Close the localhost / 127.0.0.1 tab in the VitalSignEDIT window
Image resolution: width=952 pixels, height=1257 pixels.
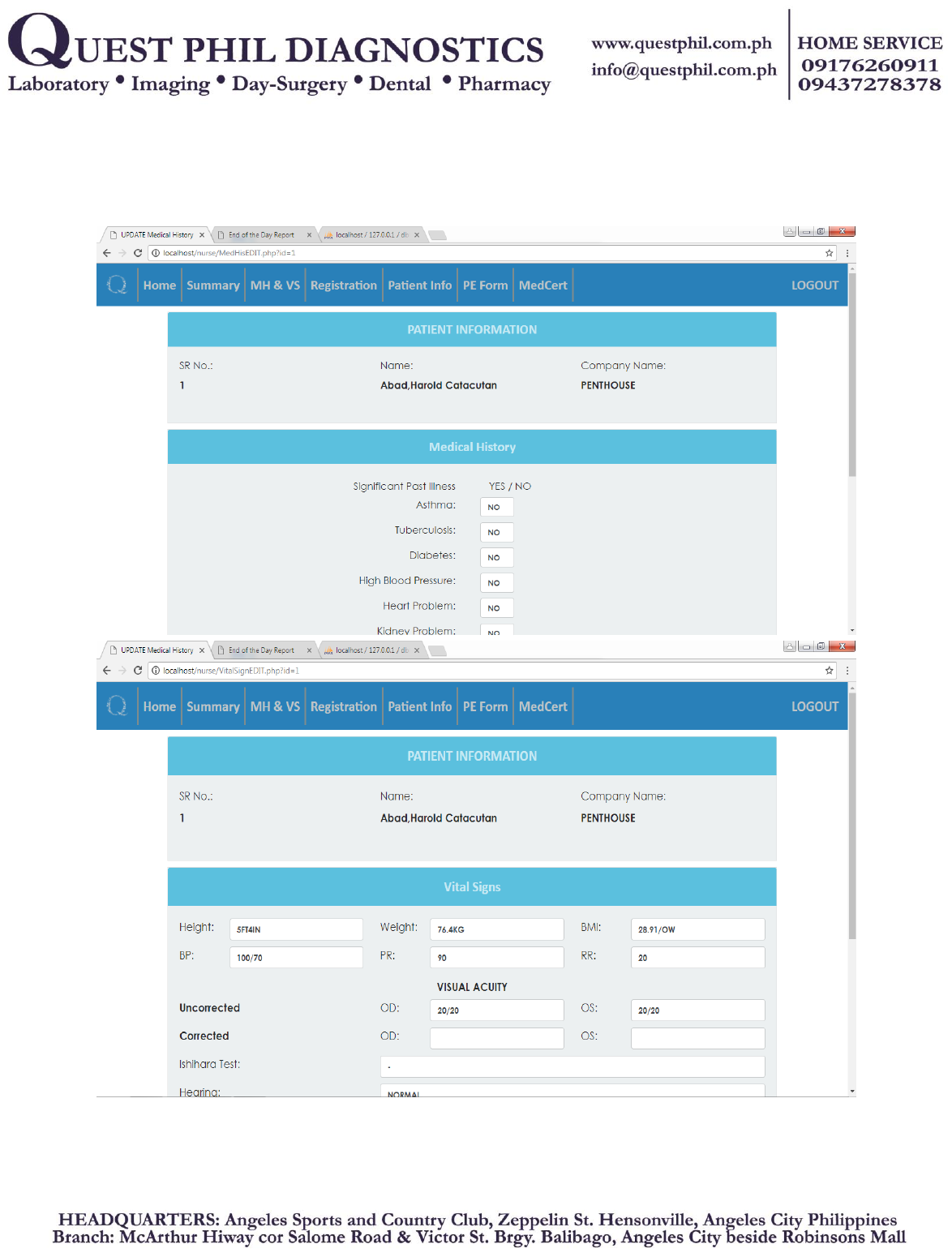(x=417, y=650)
